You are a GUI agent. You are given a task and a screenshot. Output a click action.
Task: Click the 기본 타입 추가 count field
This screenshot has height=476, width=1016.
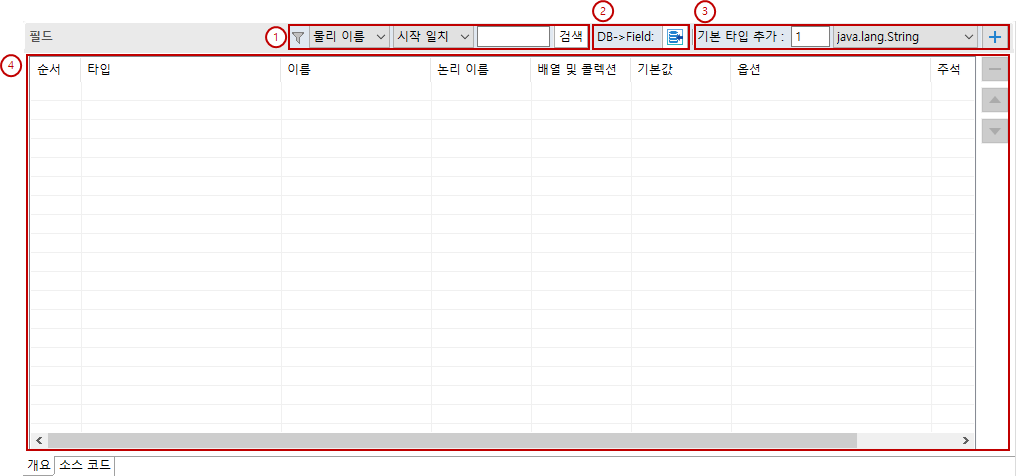click(810, 37)
